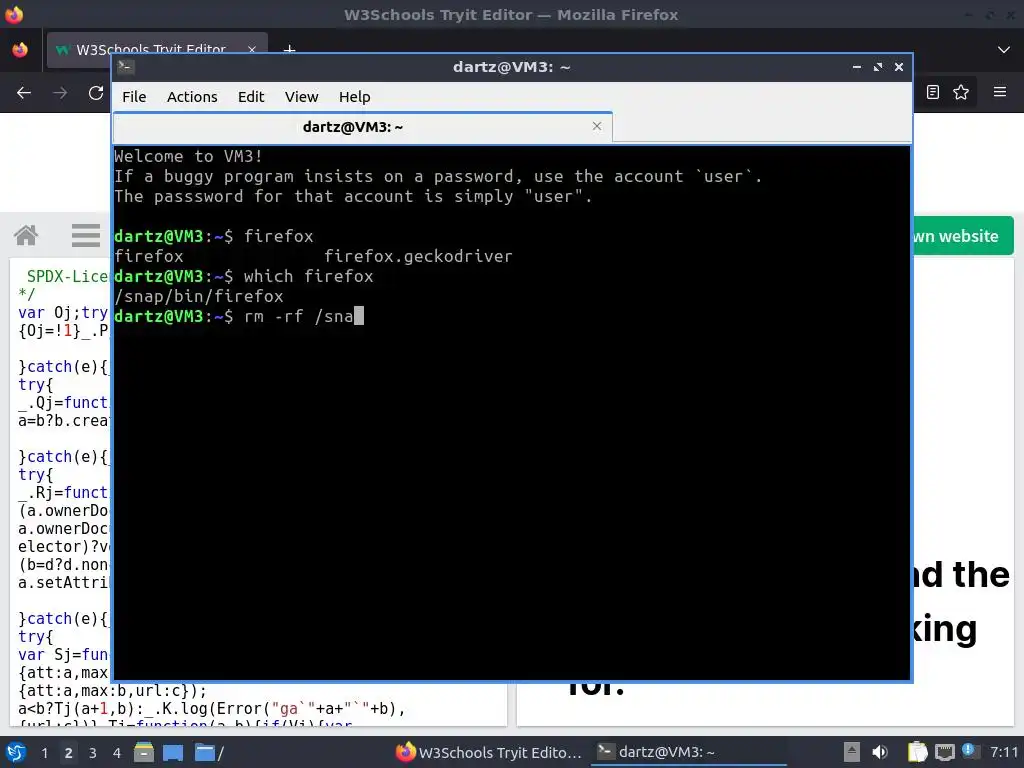Image resolution: width=1024 pixels, height=768 pixels.
Task: Switch to dartz@VM3 terminal taskbar entry
Action: click(x=689, y=752)
